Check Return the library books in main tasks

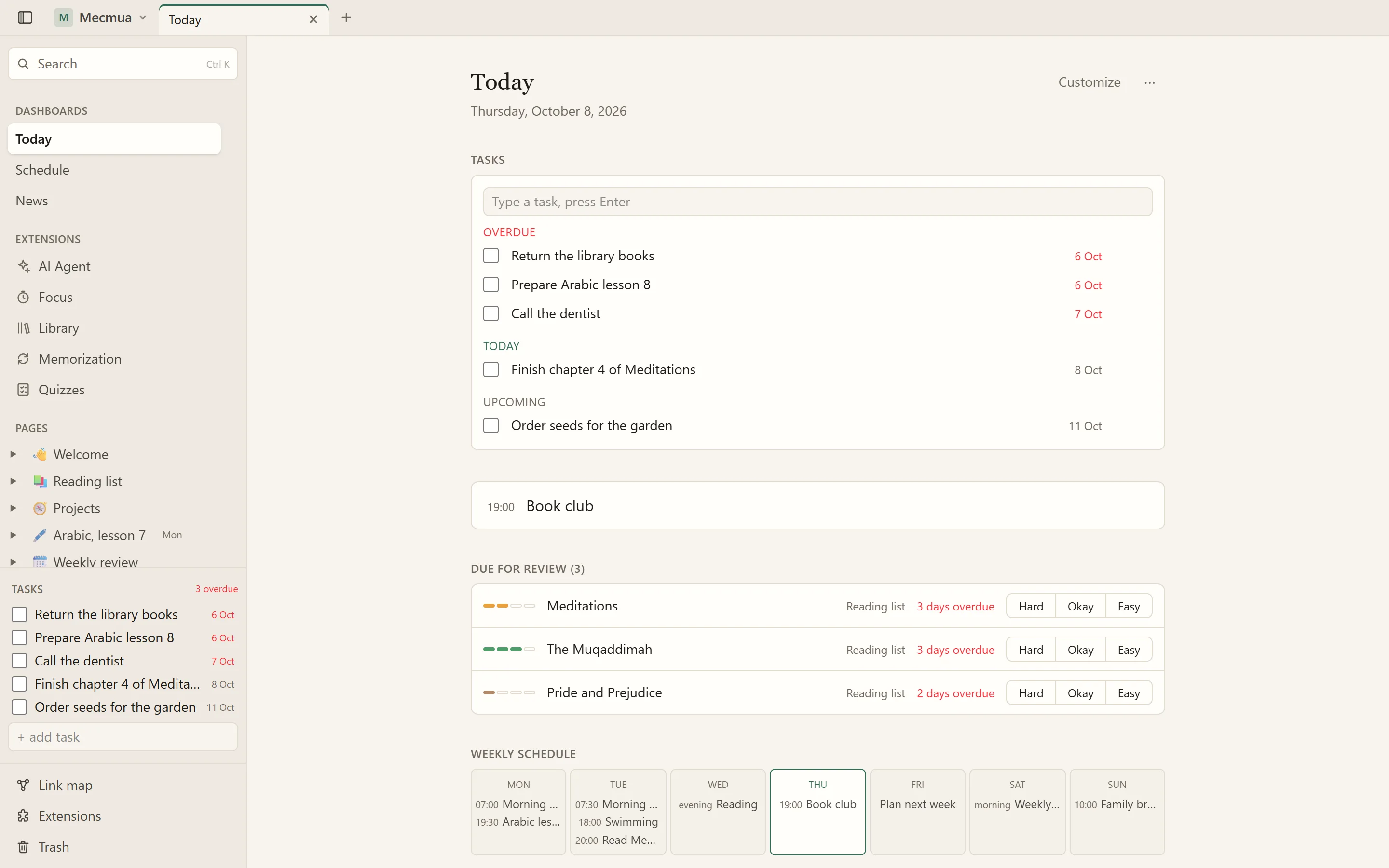491,256
